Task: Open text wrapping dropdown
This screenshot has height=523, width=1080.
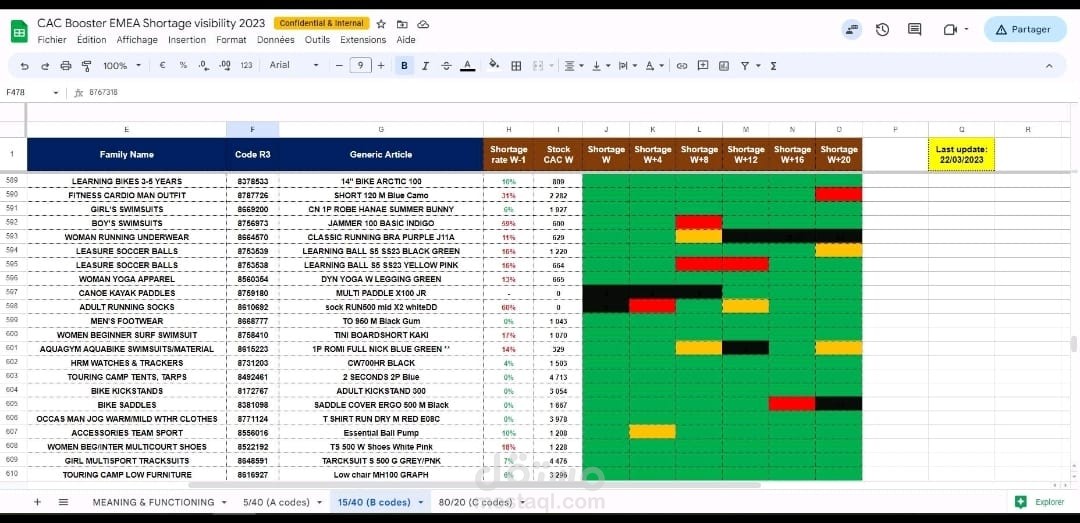Action: point(627,65)
